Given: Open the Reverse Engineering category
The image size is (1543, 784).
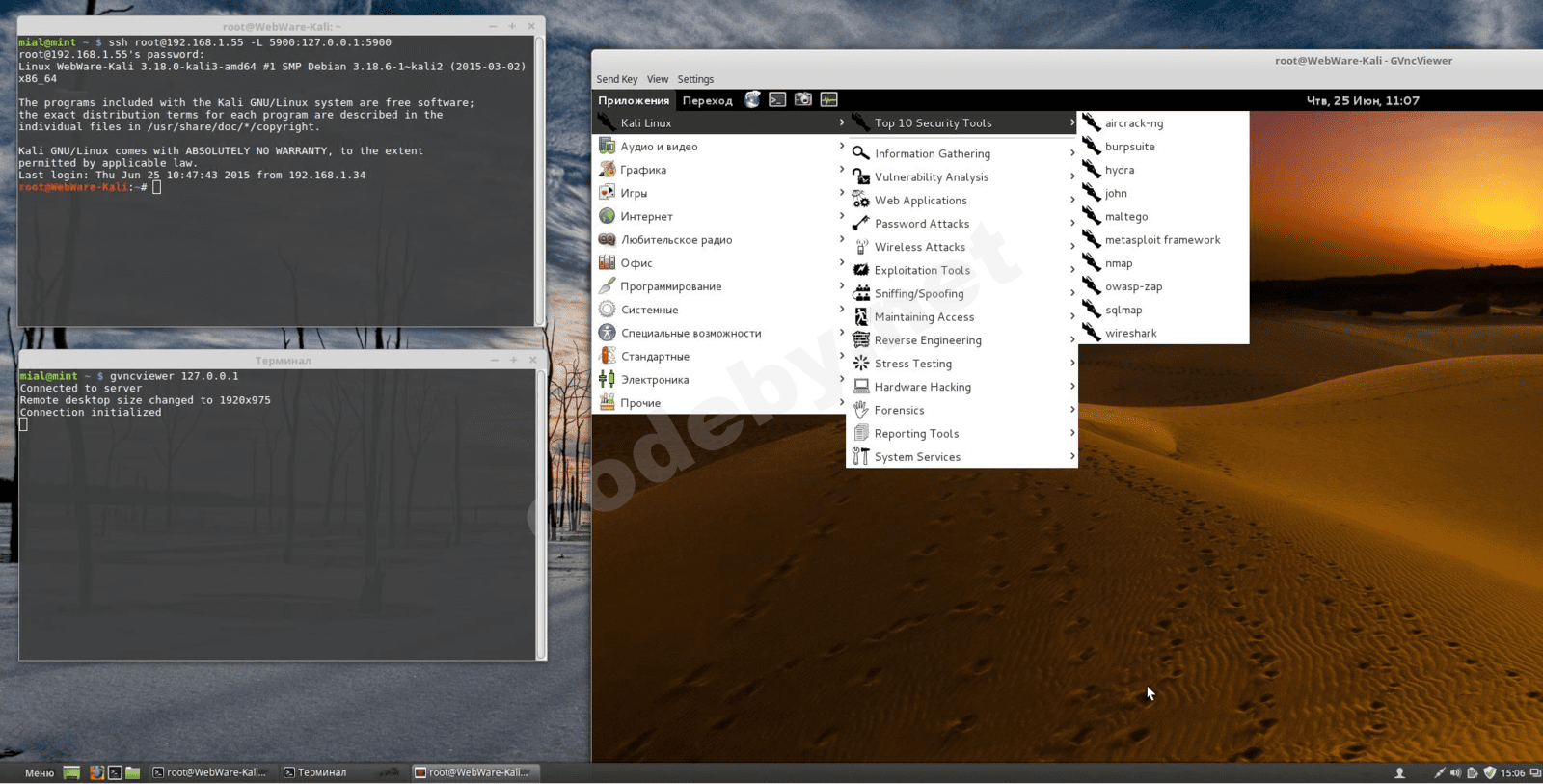Looking at the screenshot, I should (x=962, y=340).
